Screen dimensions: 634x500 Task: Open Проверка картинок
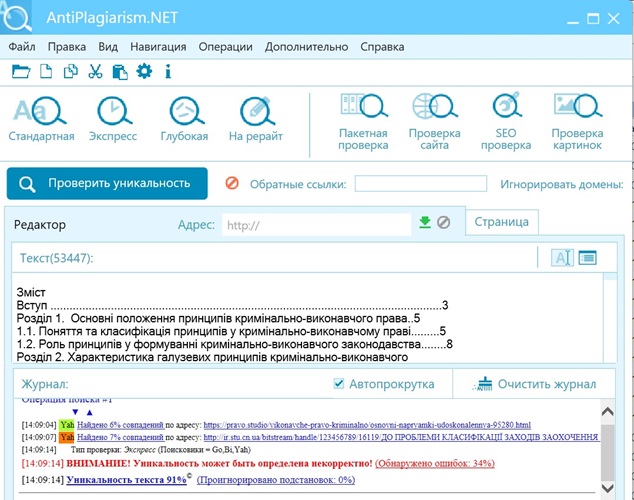[577, 122]
